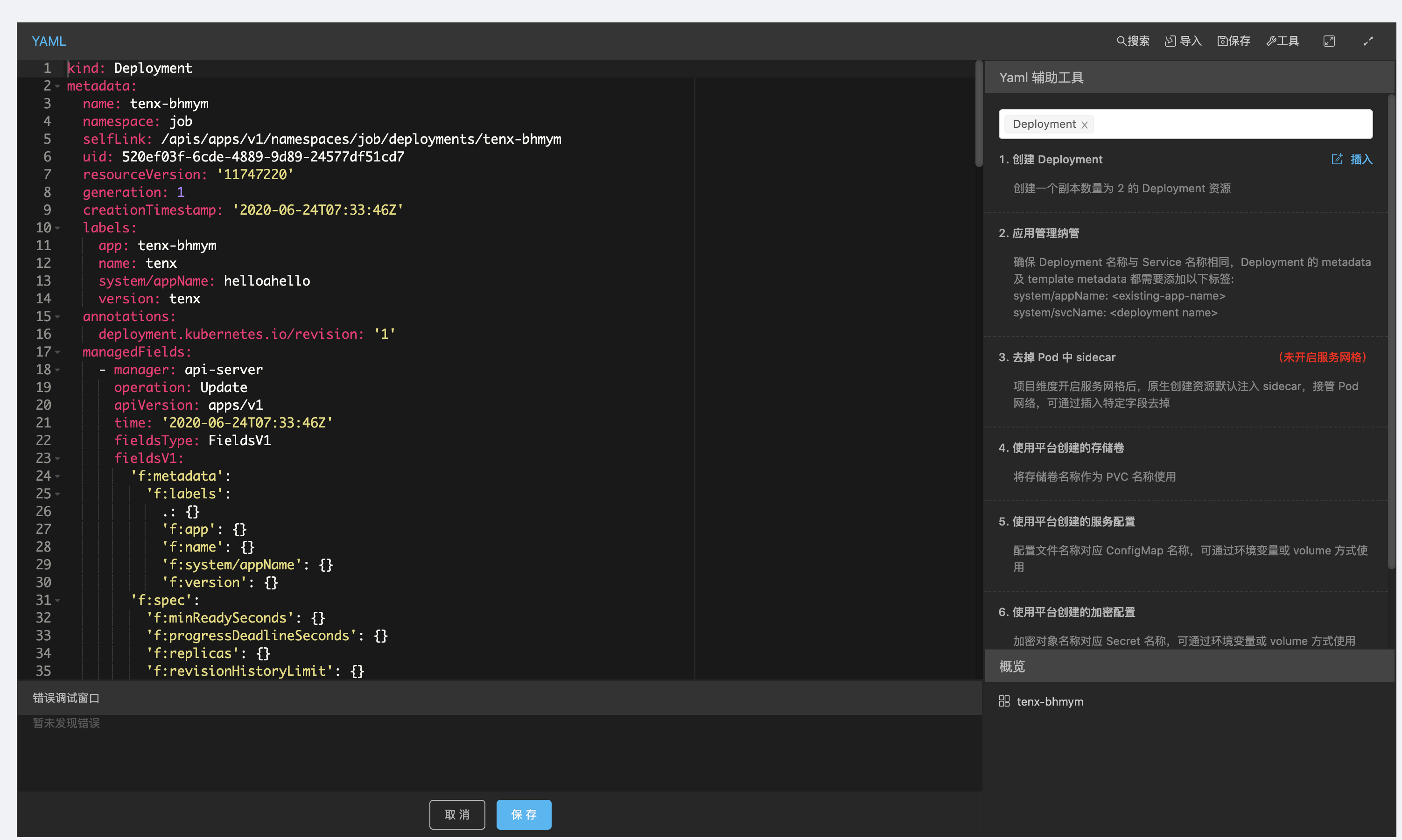
Task: Collapse the f:labels fold on line 25
Action: pos(57,494)
